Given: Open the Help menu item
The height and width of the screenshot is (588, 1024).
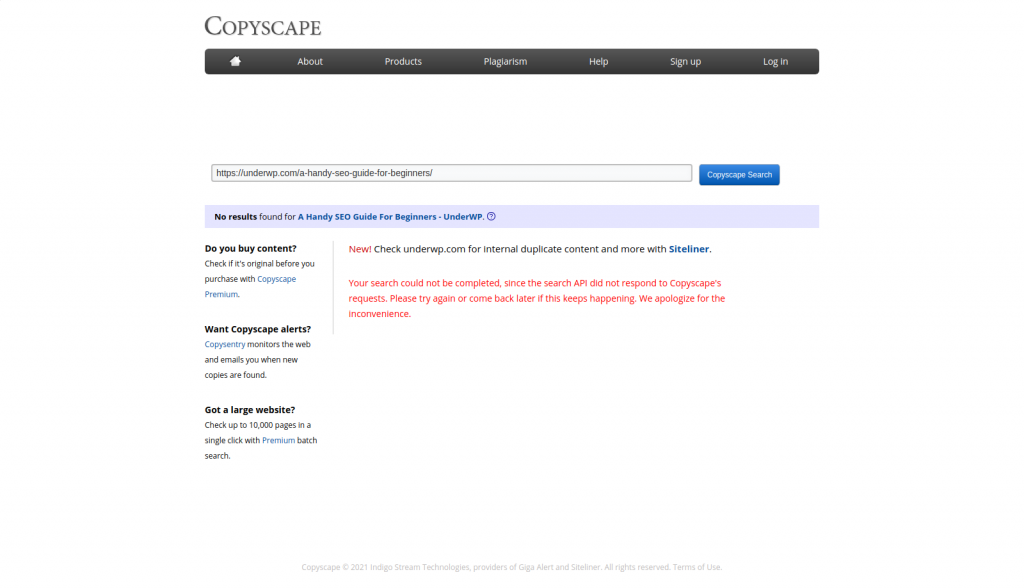Looking at the screenshot, I should pos(598,61).
